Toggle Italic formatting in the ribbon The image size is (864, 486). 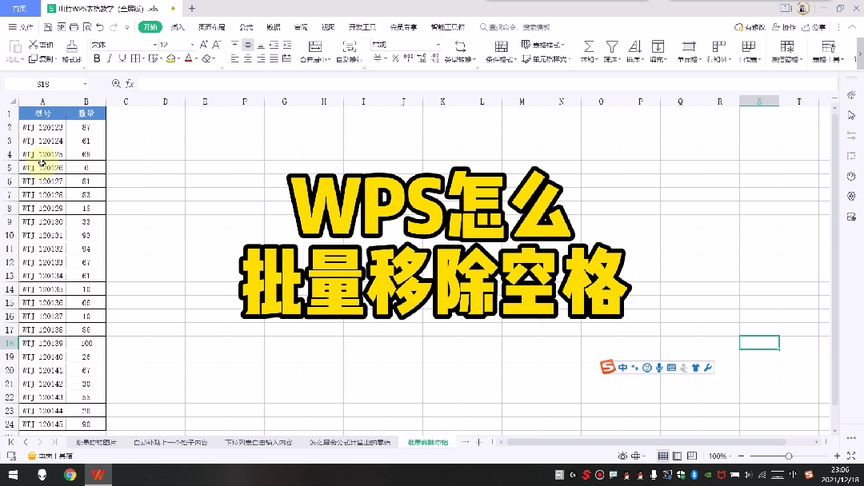(109, 58)
